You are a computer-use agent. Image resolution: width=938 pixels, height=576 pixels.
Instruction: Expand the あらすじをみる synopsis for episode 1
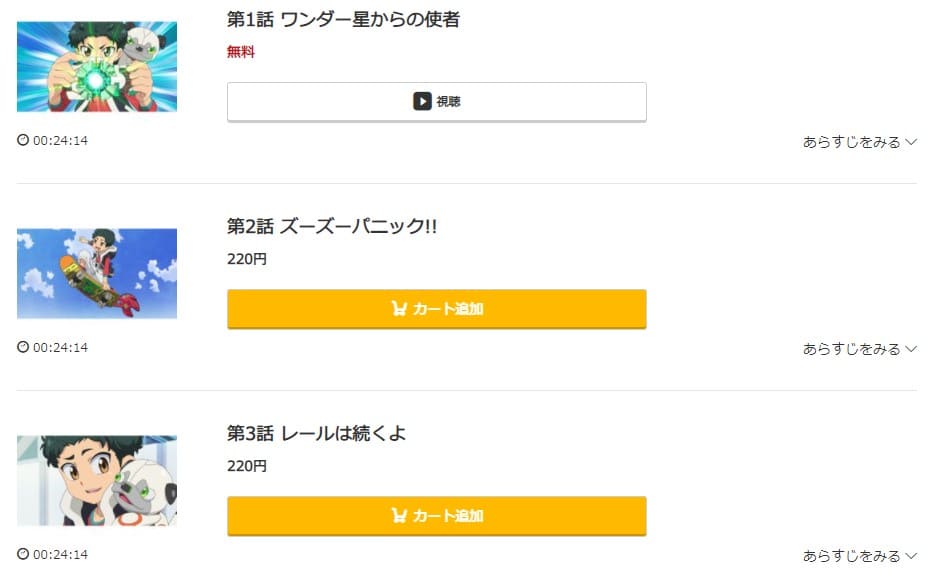(860, 142)
